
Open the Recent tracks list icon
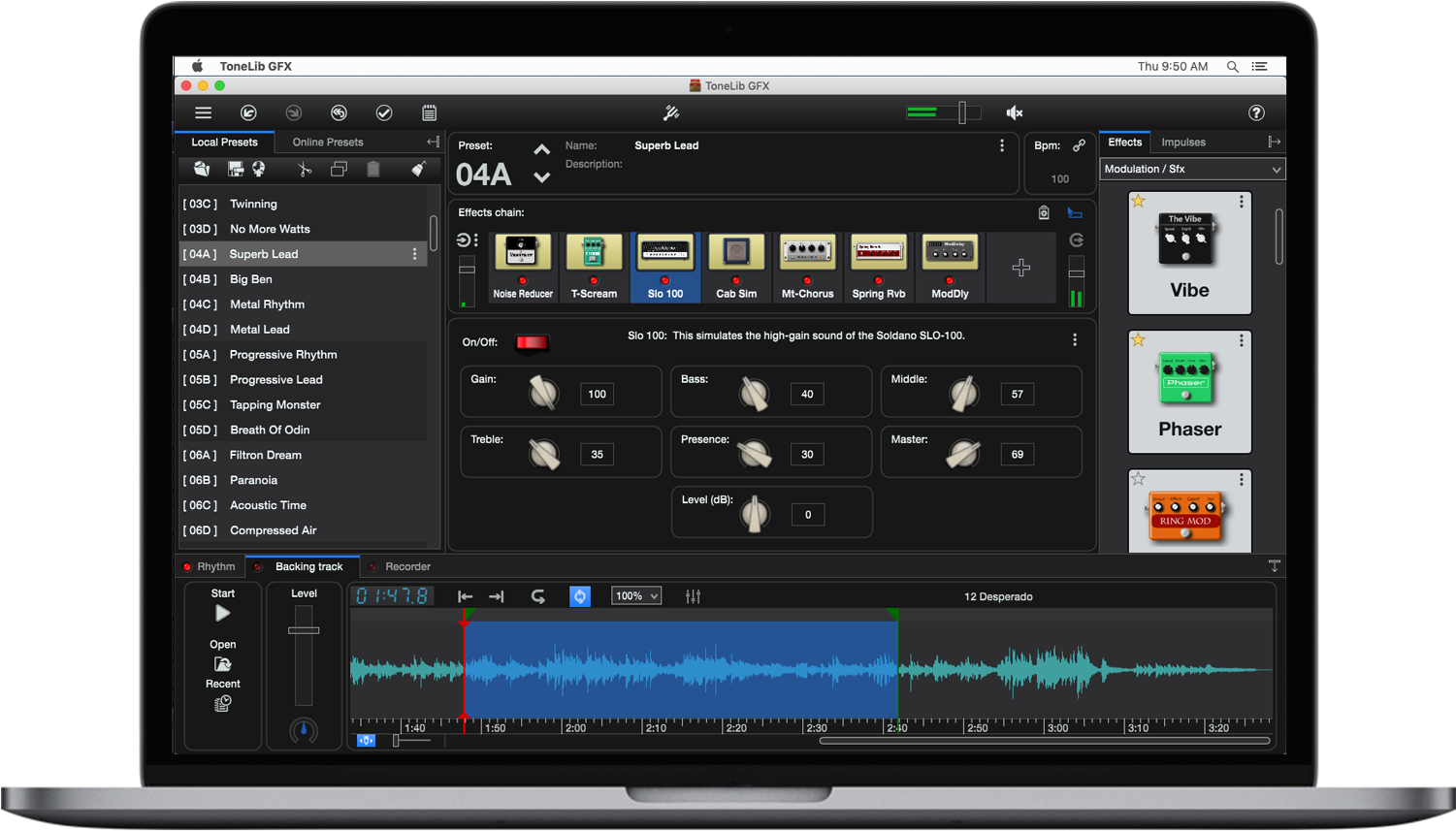(x=222, y=704)
